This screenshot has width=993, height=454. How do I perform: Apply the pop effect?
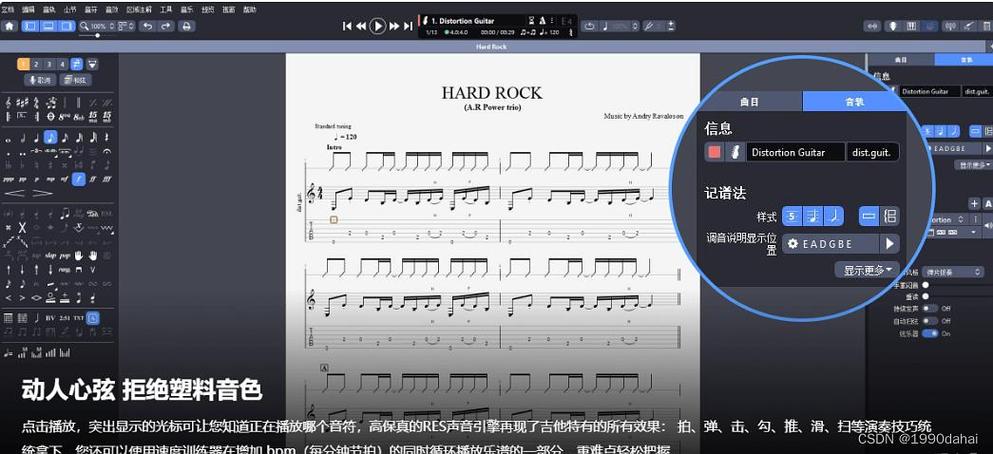65,255
